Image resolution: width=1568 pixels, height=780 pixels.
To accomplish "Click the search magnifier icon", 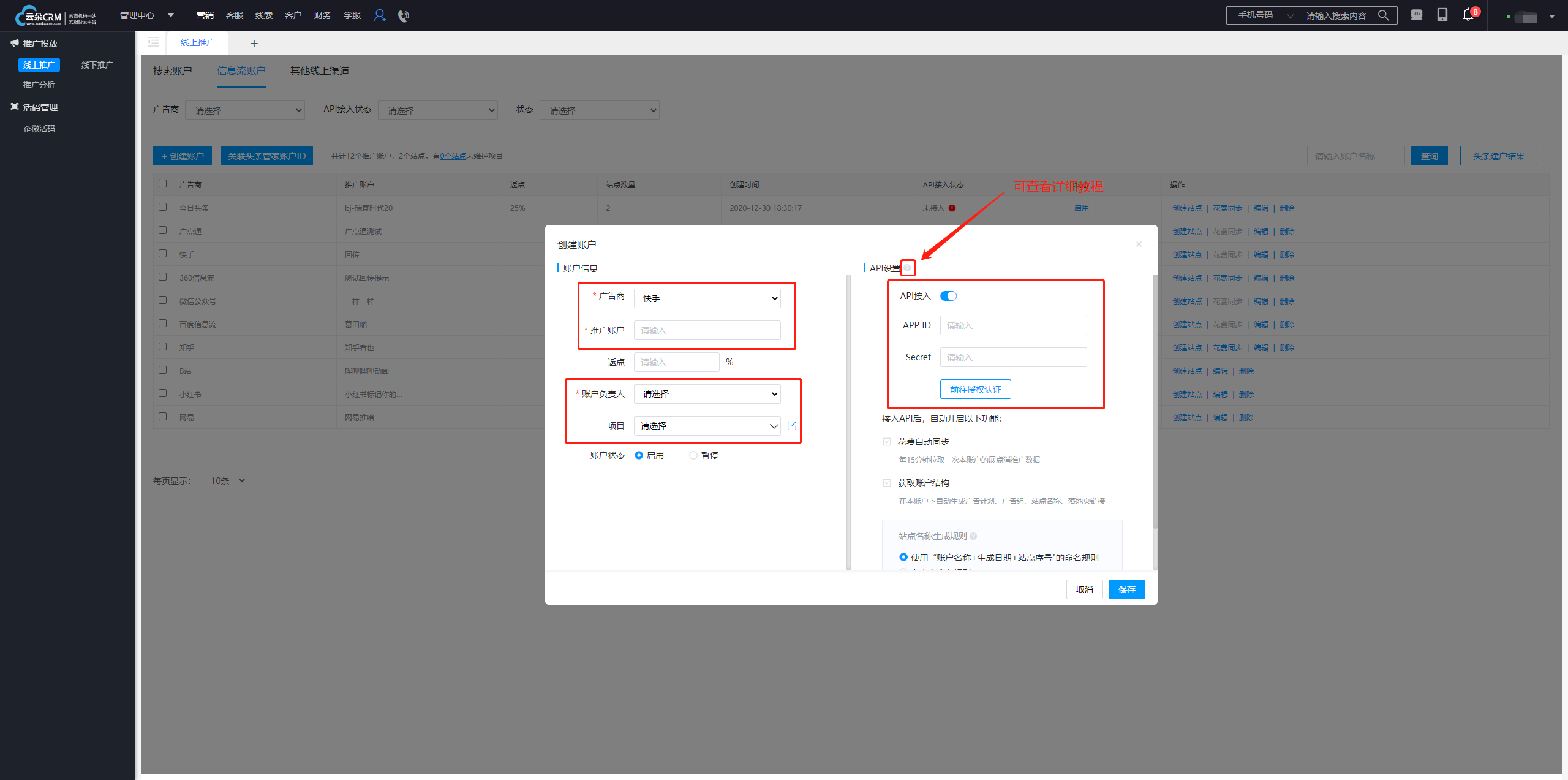I will [1384, 15].
